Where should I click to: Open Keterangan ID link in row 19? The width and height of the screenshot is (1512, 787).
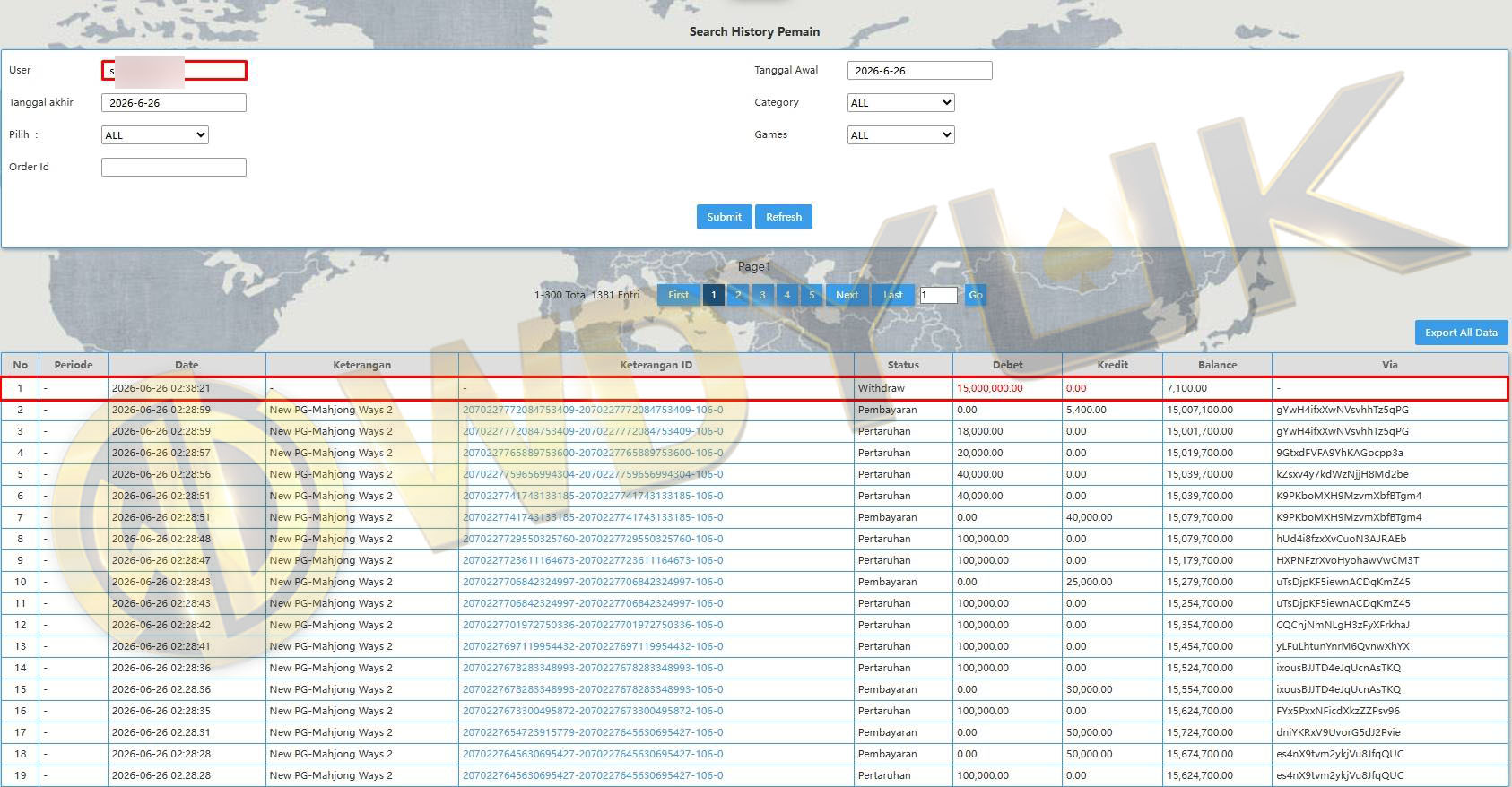click(593, 775)
